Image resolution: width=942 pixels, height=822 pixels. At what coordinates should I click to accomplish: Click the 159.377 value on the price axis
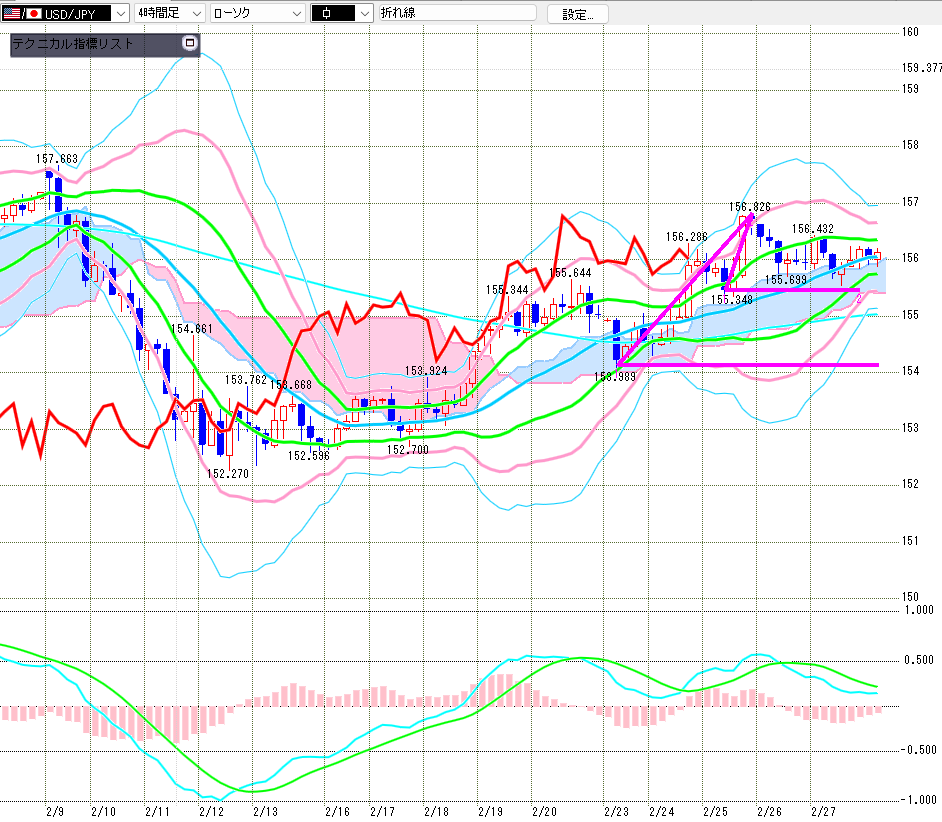click(921, 68)
